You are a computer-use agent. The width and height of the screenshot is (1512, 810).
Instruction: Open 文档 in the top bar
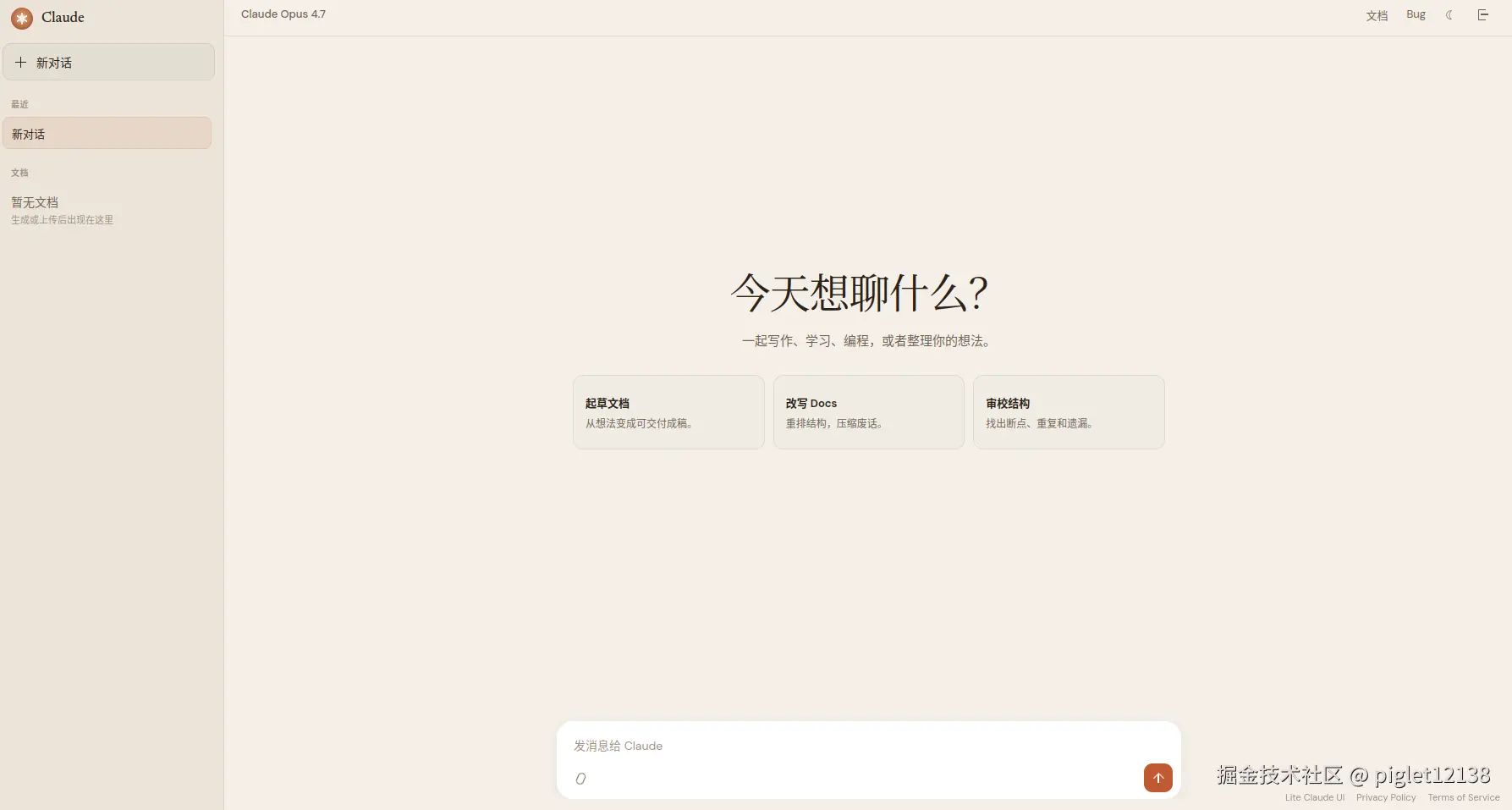(x=1377, y=15)
